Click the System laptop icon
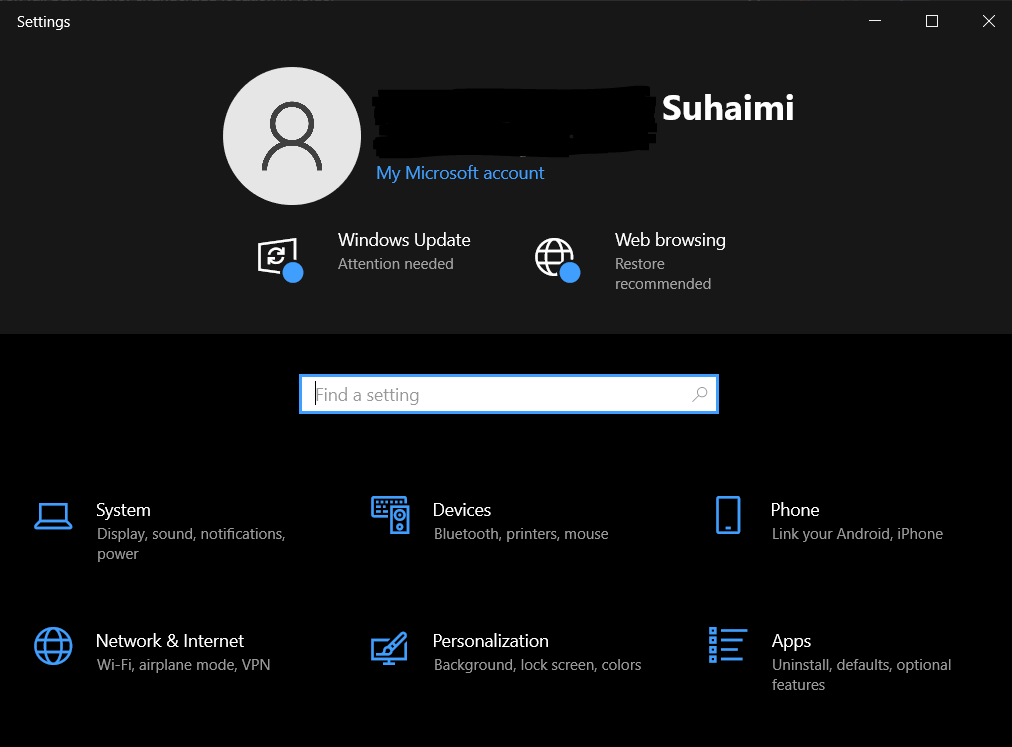1012x747 pixels. coord(53,516)
